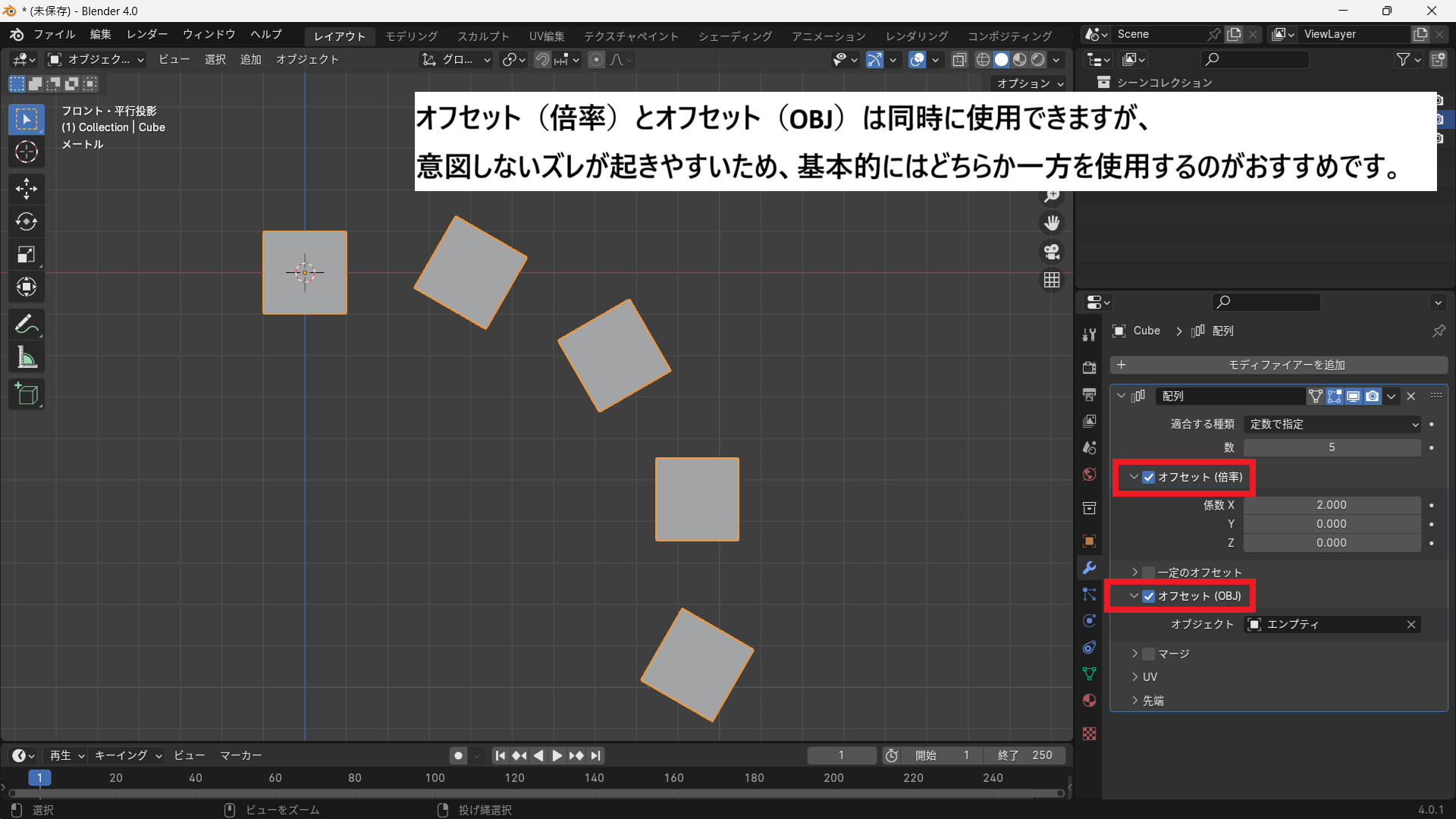Enable 一定のオフセット checkbox
Screen dimensions: 1456x819
point(1149,573)
